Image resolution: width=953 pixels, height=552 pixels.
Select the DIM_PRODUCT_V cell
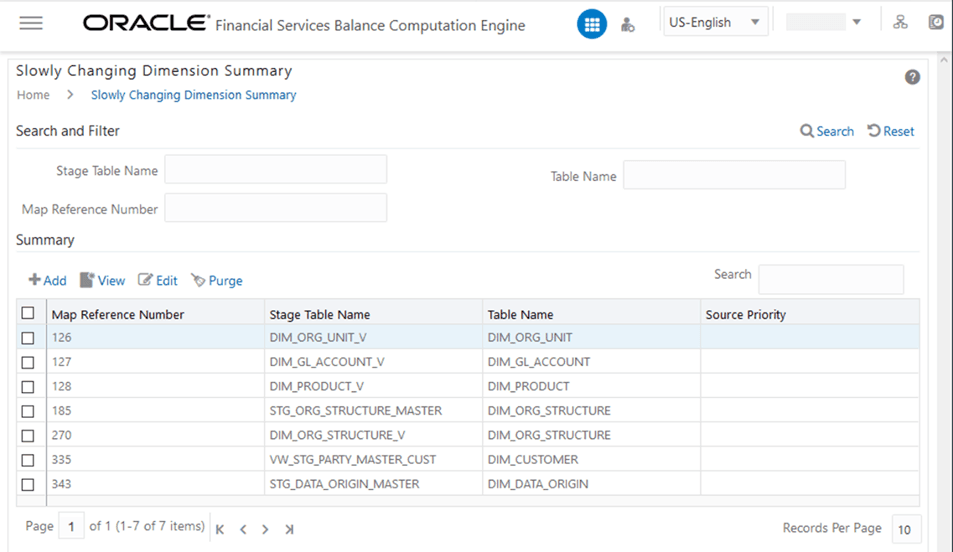tap(374, 386)
